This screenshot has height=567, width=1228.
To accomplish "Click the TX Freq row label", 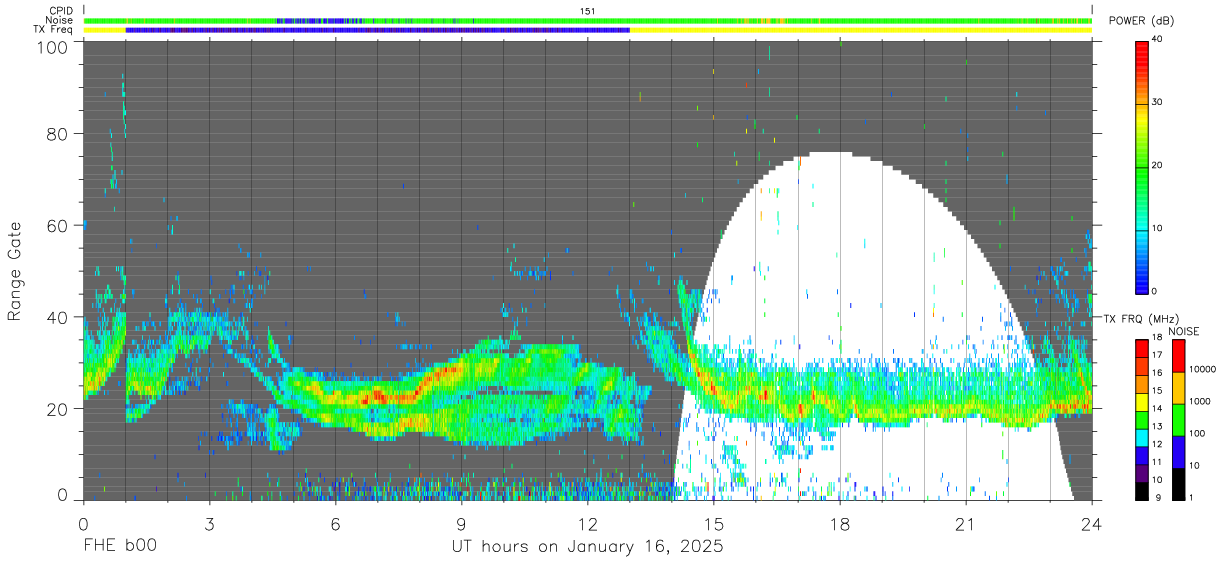I will tap(53, 29).
